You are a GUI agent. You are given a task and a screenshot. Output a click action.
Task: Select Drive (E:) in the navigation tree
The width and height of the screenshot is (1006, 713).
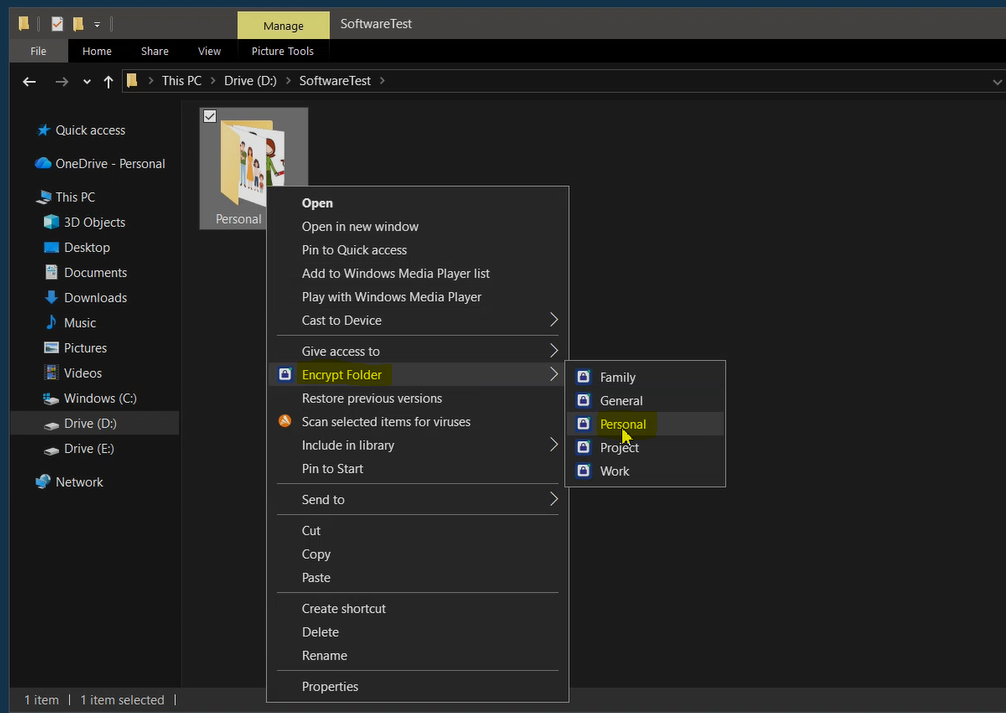[x=89, y=449]
